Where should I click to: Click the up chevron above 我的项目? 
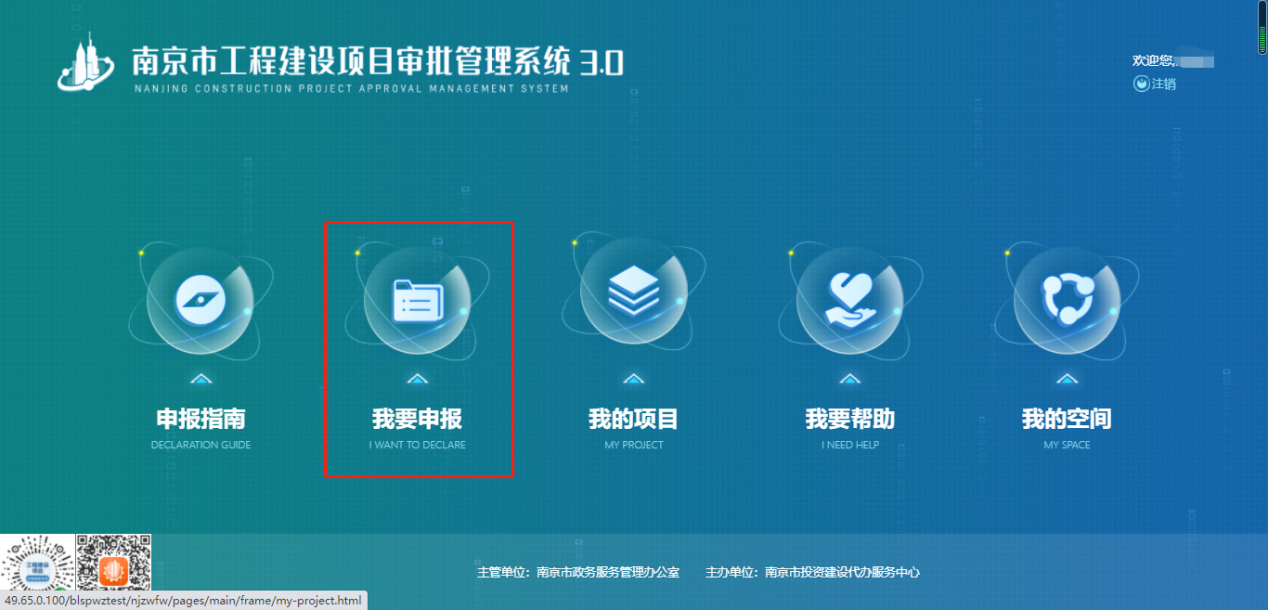click(x=634, y=379)
